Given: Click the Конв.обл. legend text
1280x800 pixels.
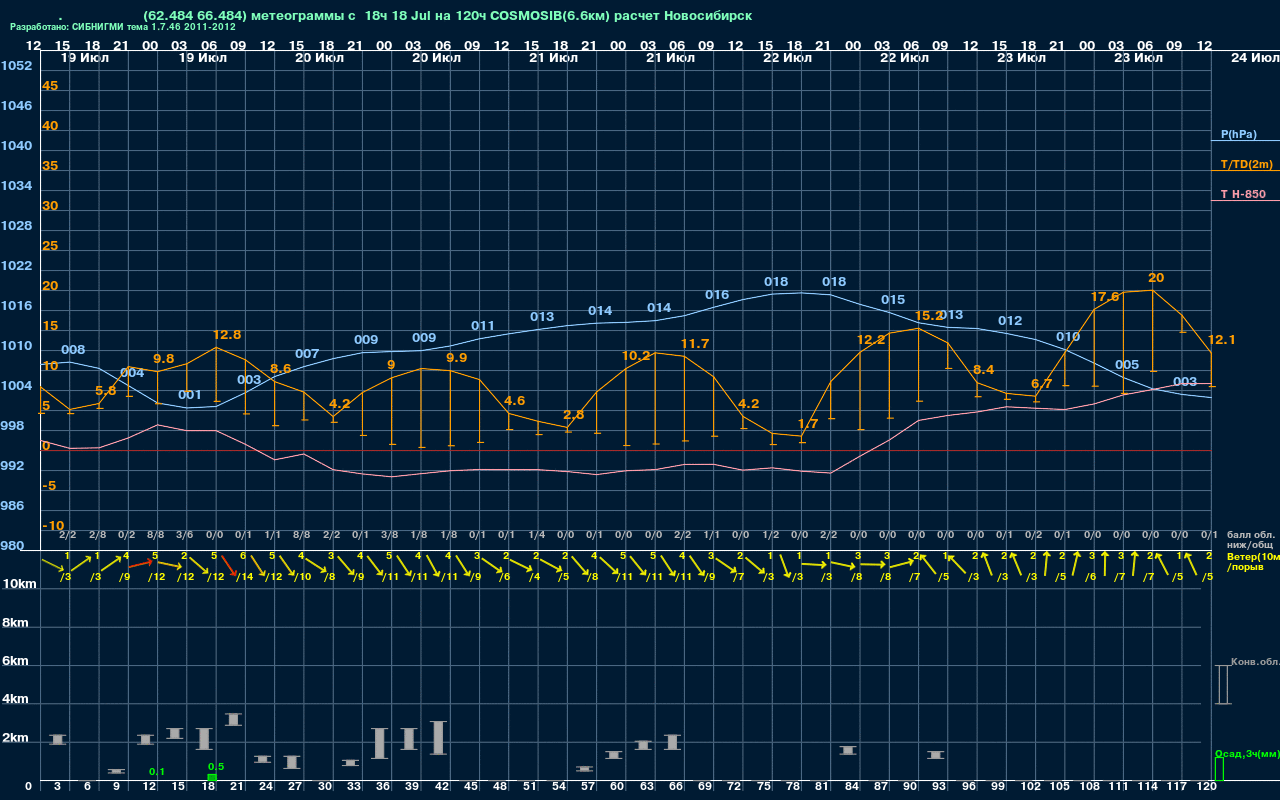Looking at the screenshot, I should point(1255,662).
